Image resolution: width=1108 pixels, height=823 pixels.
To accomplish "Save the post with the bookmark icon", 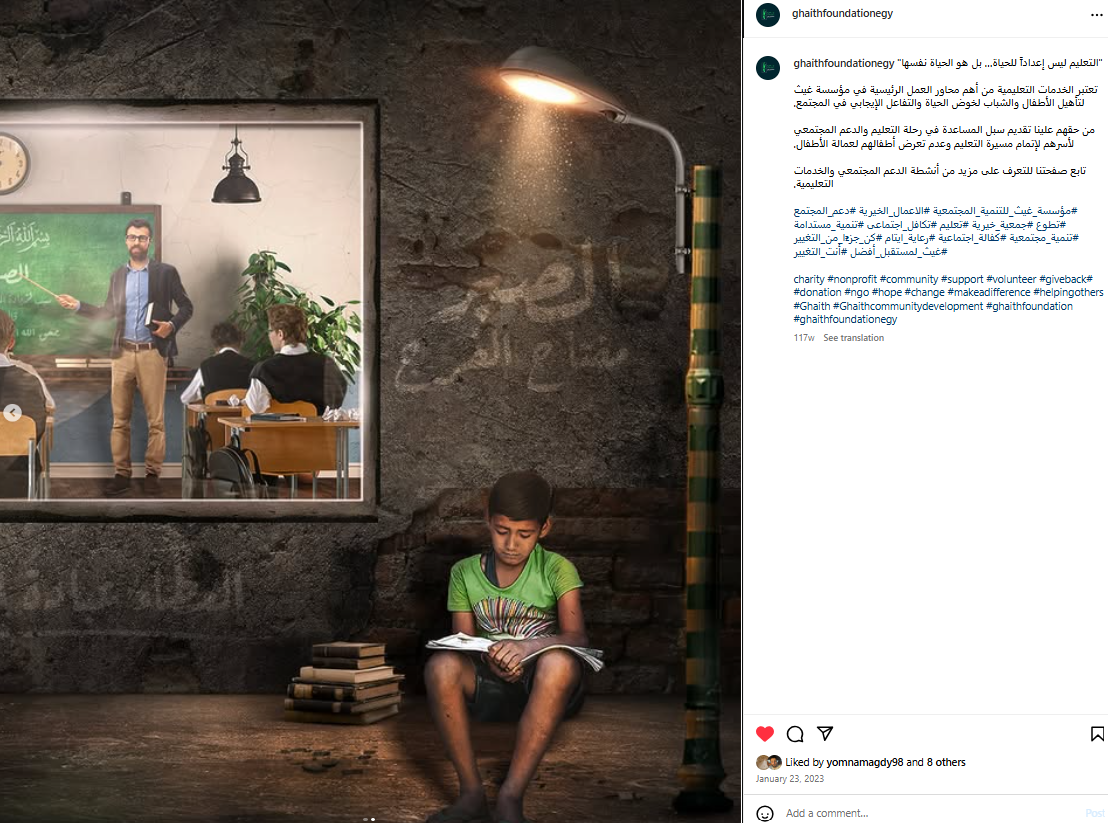I will coord(1097,734).
